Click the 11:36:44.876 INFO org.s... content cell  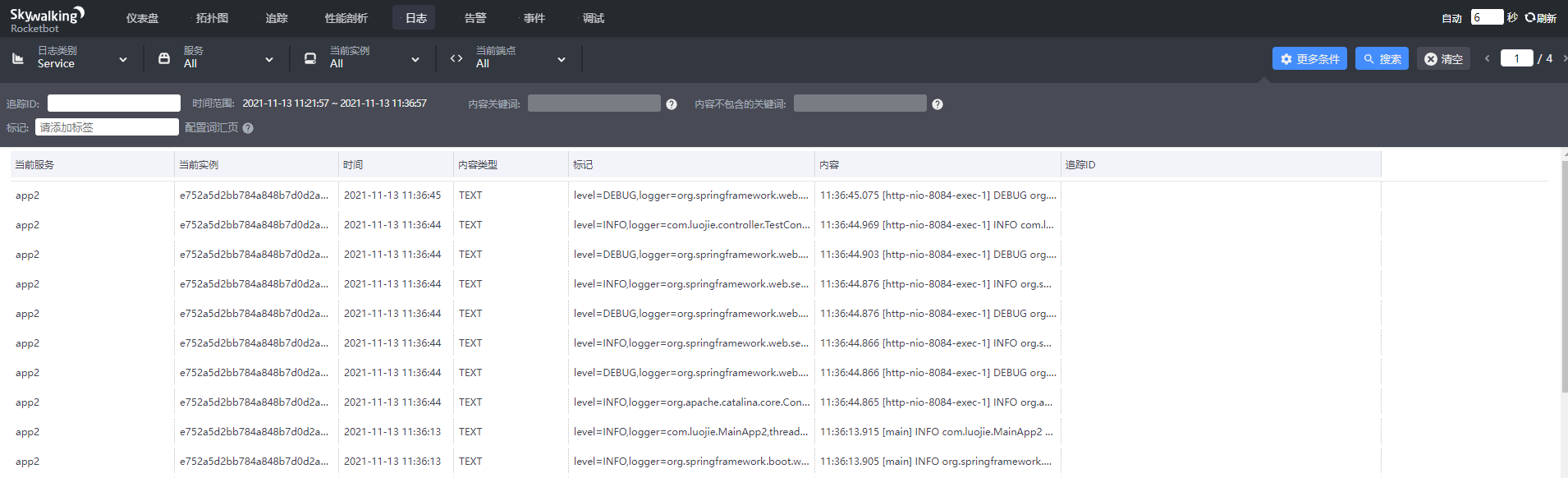click(938, 284)
